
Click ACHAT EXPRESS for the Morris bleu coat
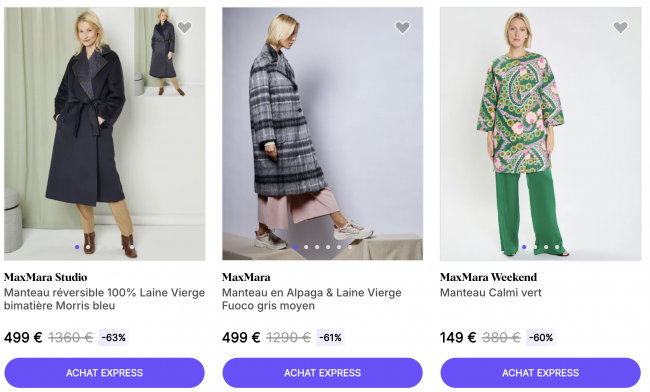104,373
